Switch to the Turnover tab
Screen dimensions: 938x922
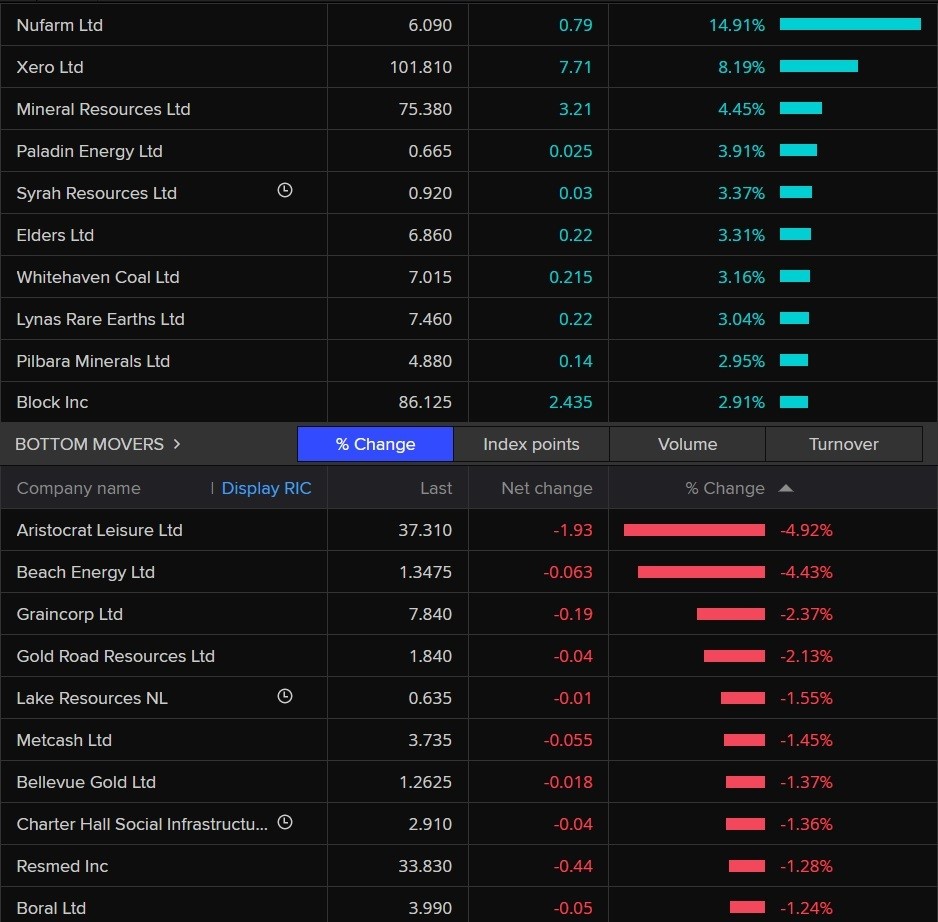pos(843,444)
